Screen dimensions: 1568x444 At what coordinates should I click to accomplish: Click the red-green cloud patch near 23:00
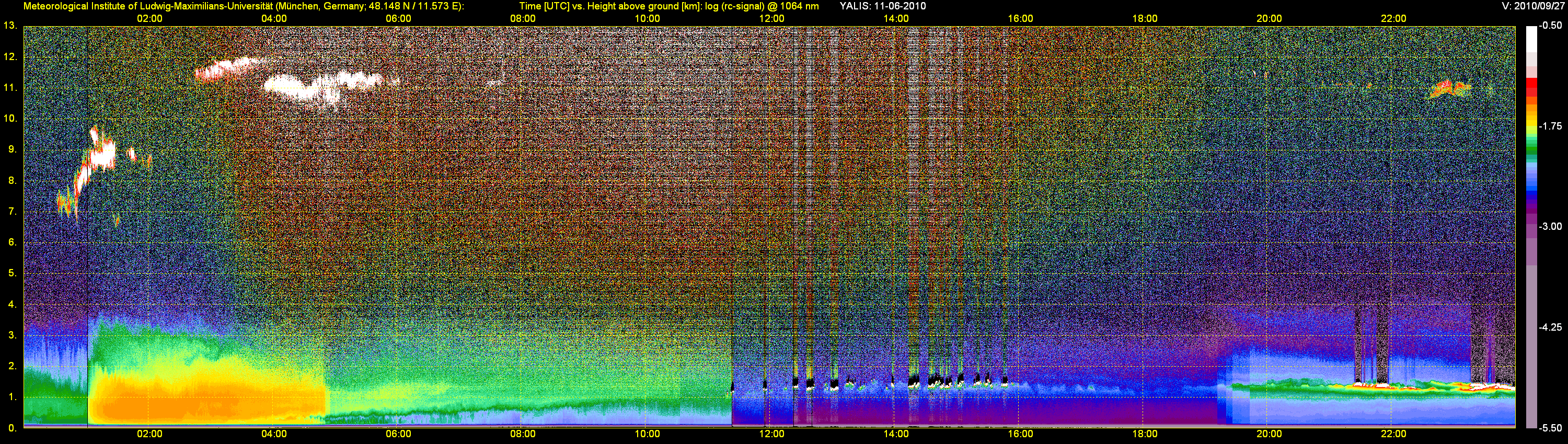1450,90
